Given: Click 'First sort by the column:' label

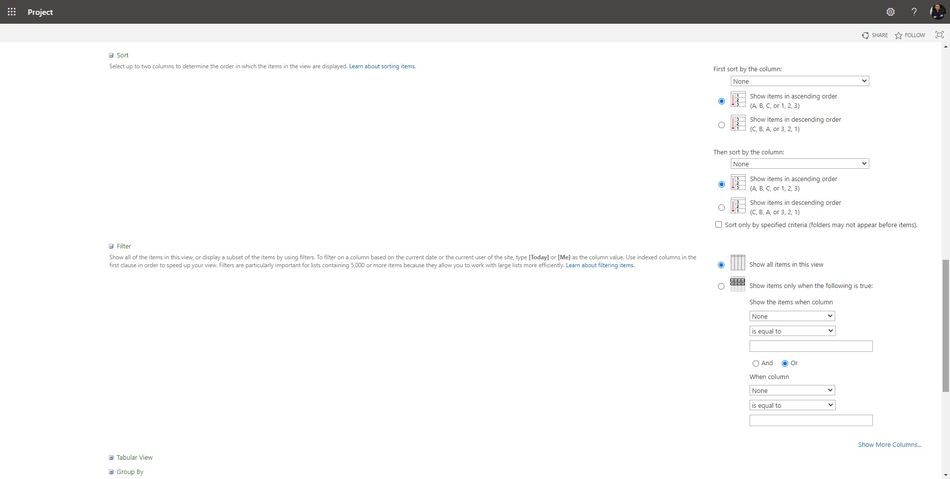Looking at the screenshot, I should click(748, 69).
